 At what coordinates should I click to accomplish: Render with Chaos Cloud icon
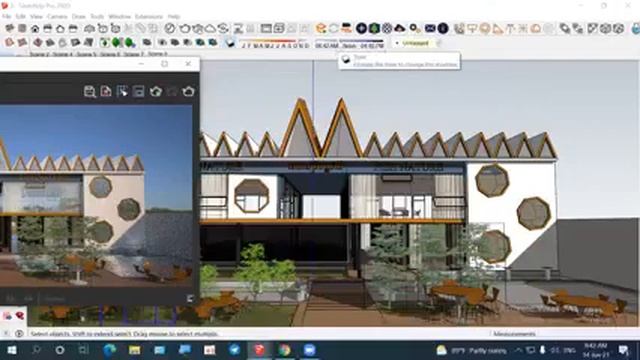point(210,28)
